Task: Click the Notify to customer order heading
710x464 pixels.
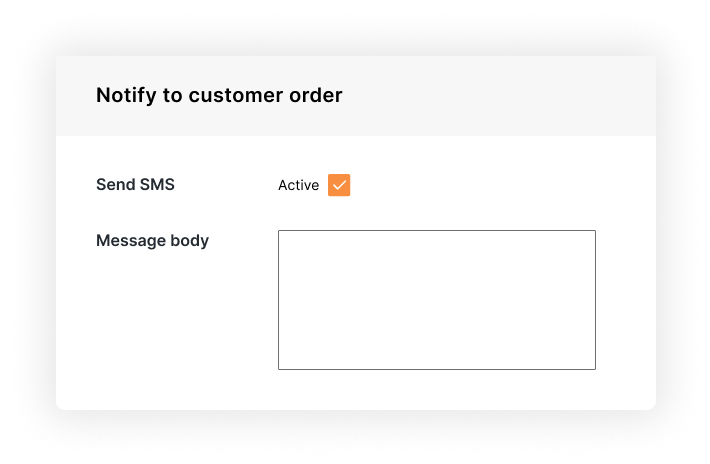Action: coord(219,96)
